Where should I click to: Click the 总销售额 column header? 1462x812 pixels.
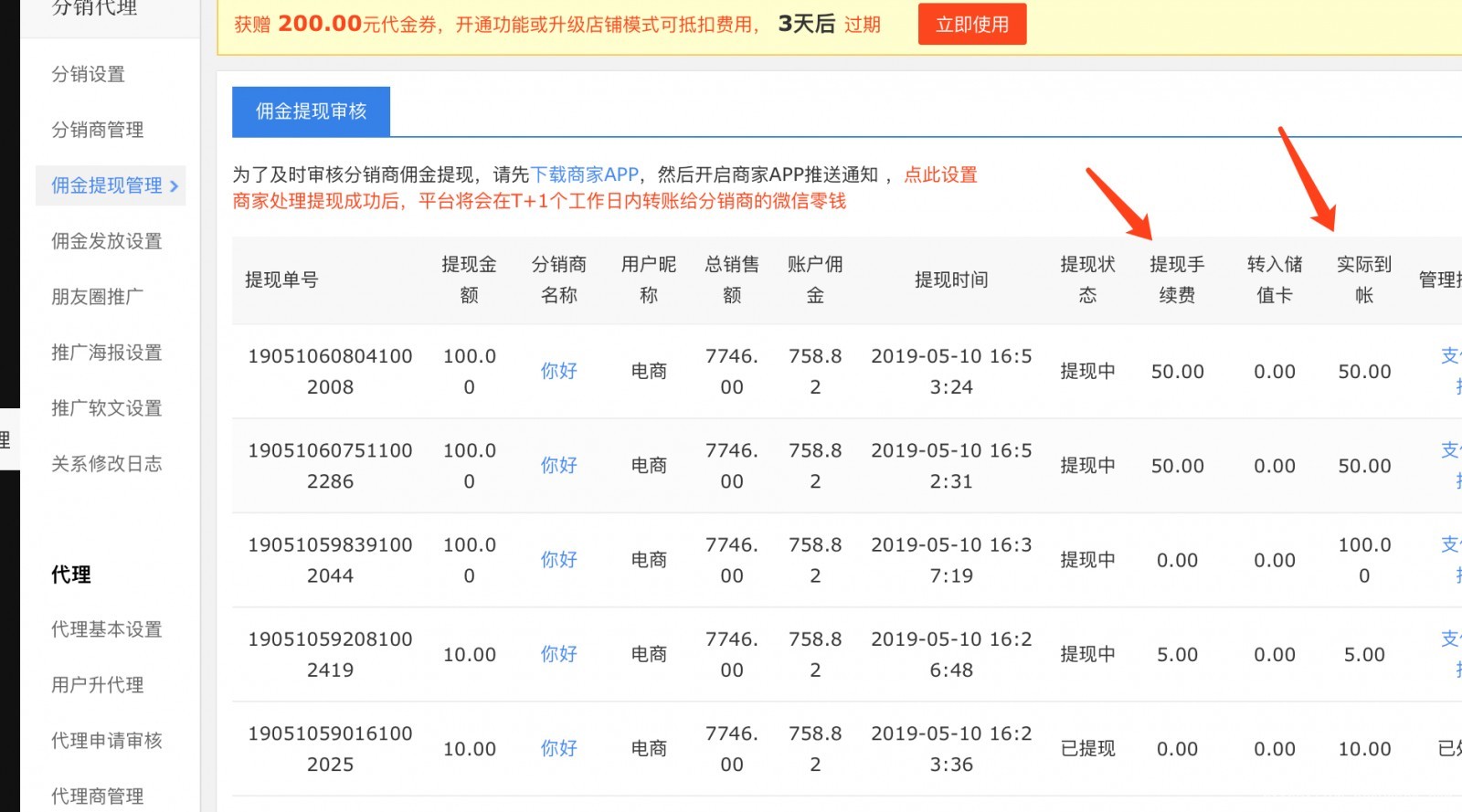732,279
